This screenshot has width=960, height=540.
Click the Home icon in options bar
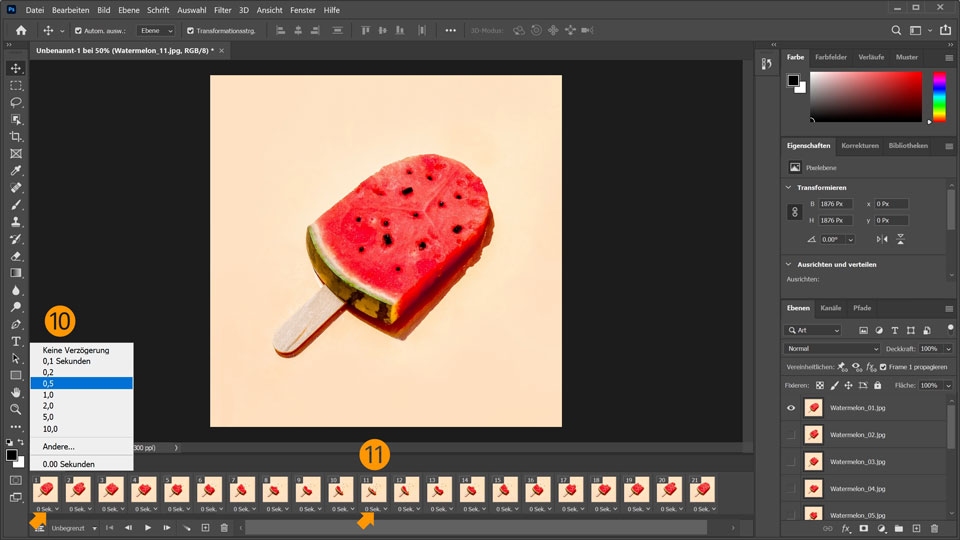click(21, 30)
